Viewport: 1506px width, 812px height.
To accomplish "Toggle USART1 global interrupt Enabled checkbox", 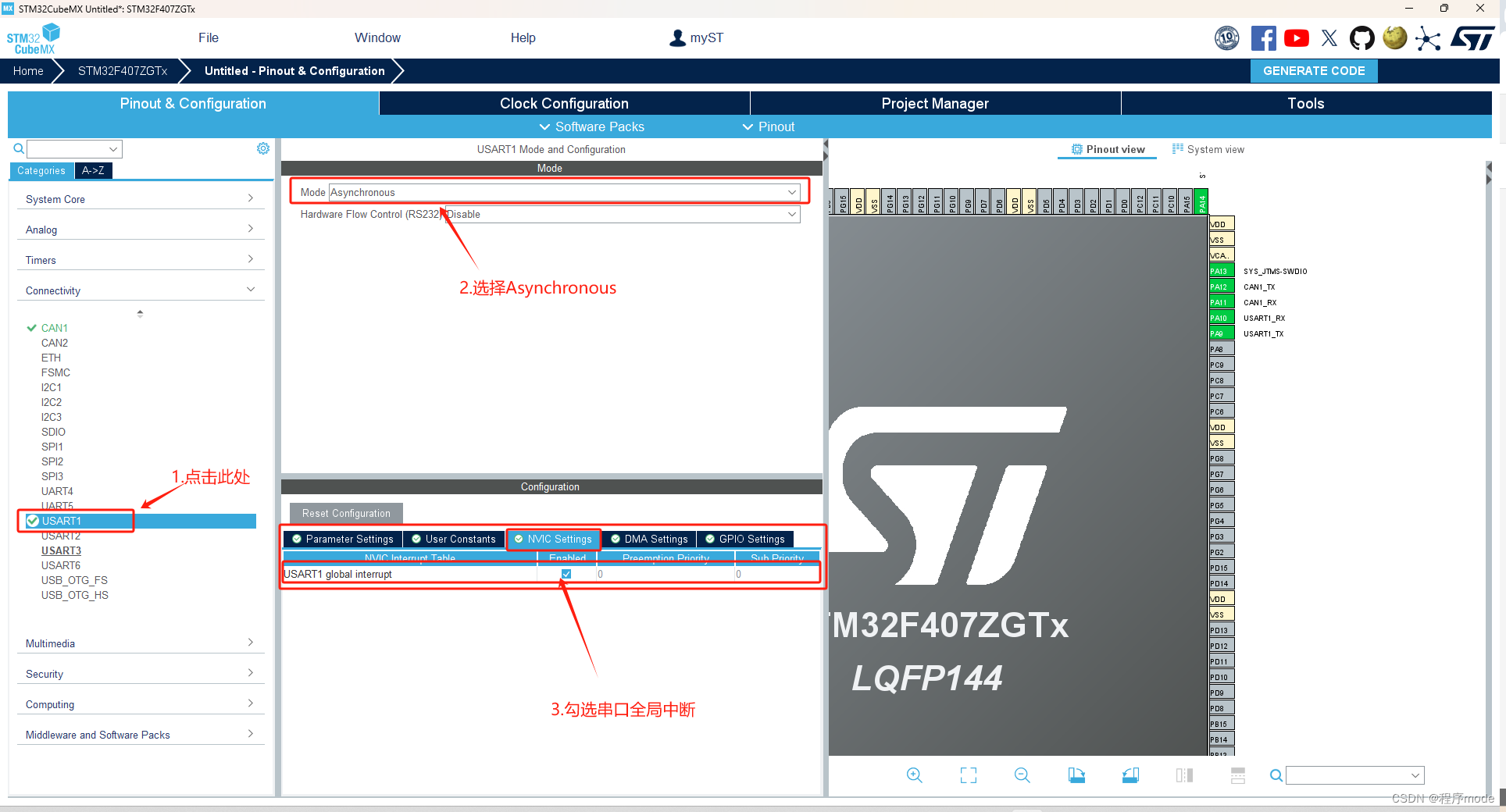I will click(x=566, y=574).
